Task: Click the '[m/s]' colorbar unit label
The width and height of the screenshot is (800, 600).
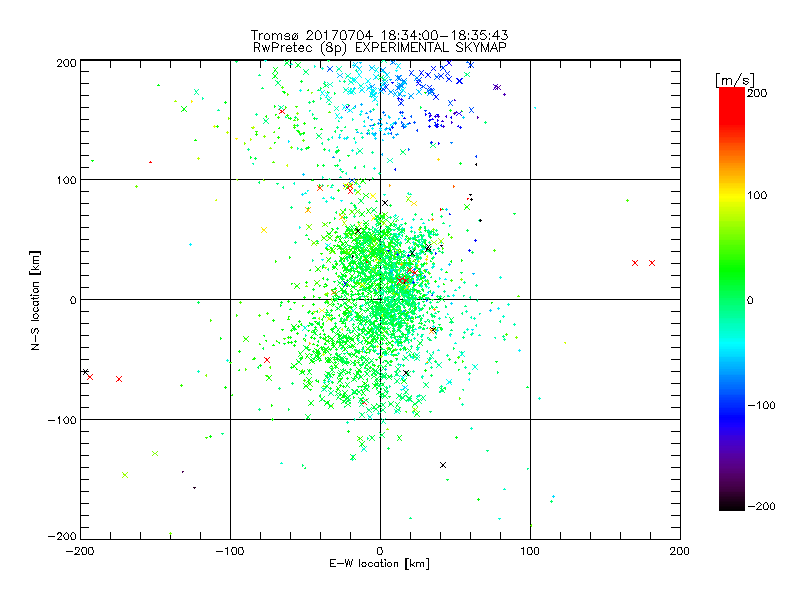Action: pos(735,80)
